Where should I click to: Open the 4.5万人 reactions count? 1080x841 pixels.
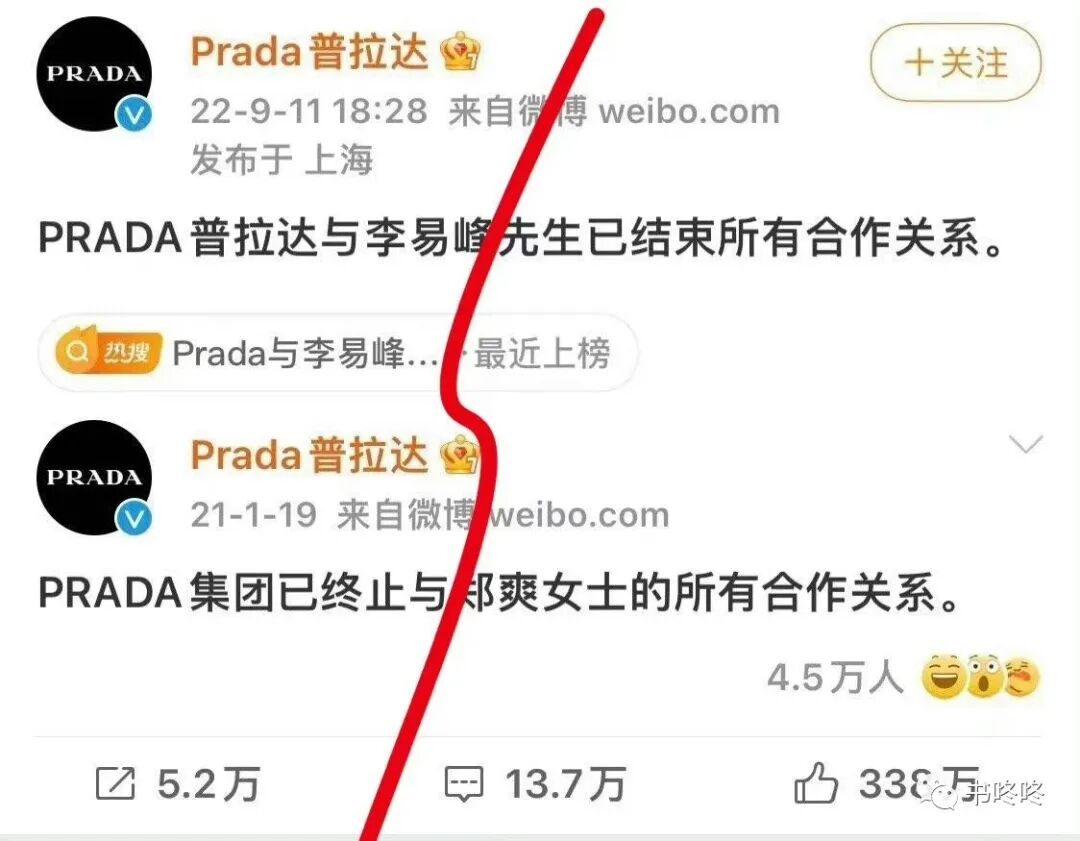coord(835,677)
